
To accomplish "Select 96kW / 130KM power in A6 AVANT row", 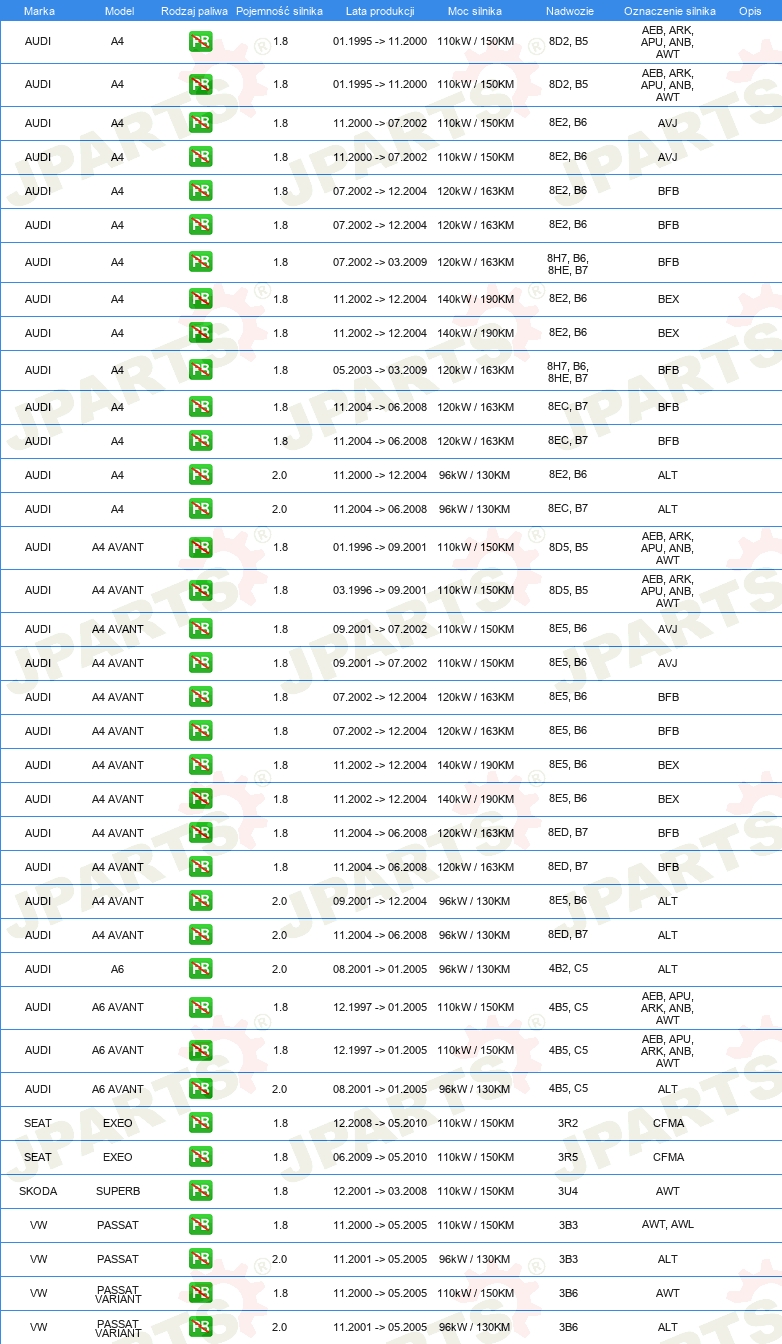I will click(475, 1089).
